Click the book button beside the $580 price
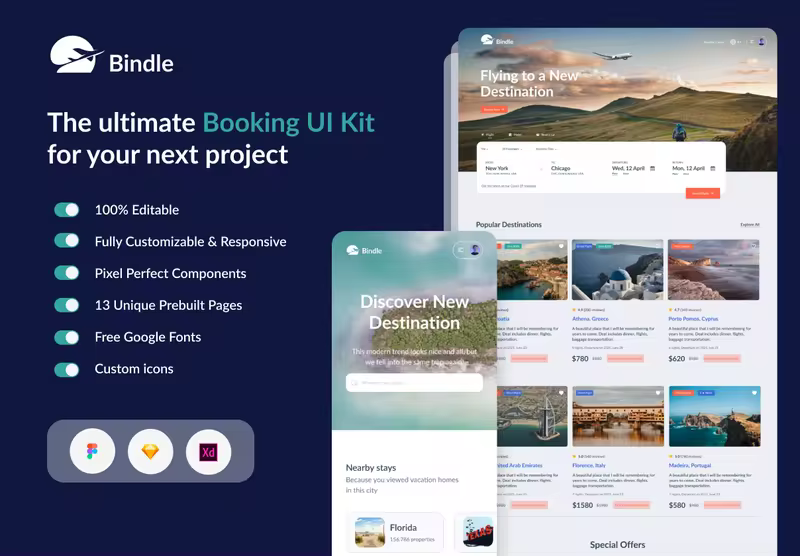The height and width of the screenshot is (556, 800). tap(722, 505)
